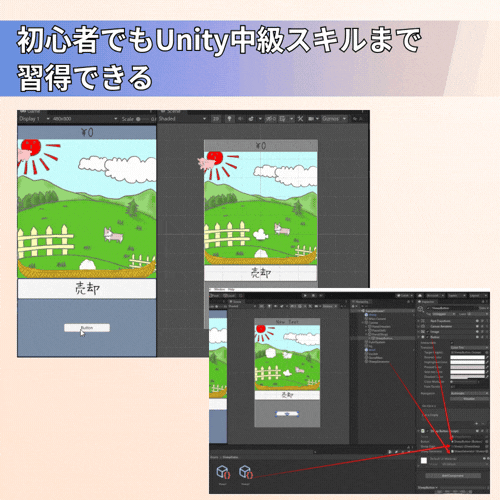Toggle Scene lighting bulb icon

229,119
